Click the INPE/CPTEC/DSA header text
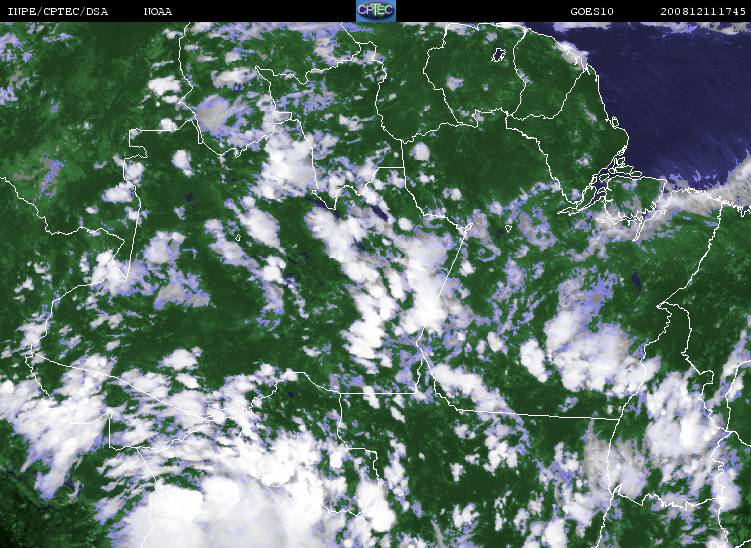 point(57,11)
